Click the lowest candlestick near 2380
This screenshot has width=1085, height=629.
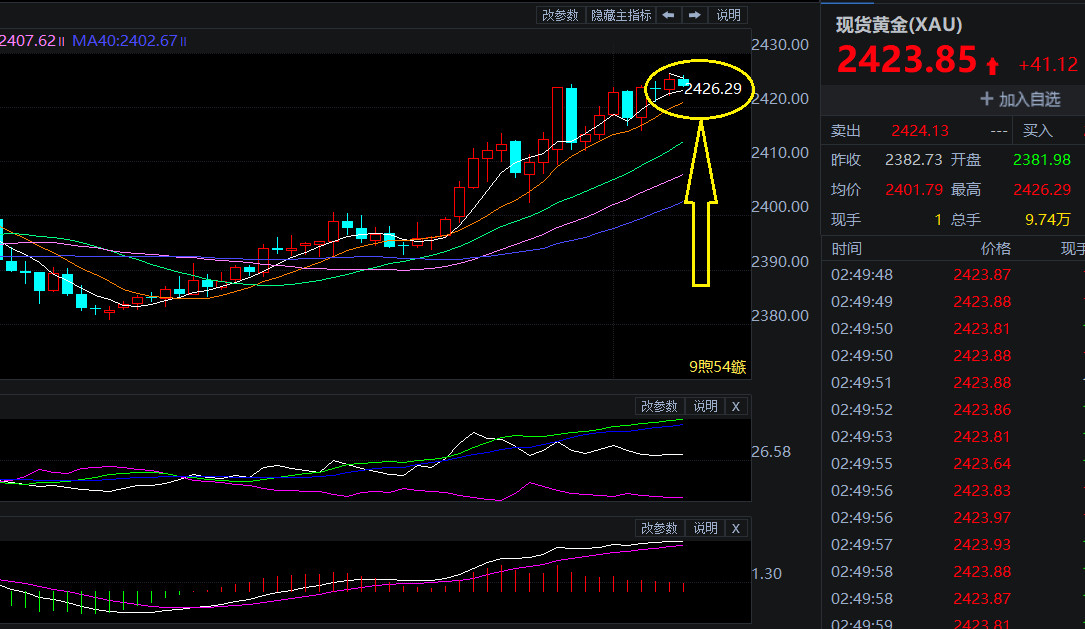pyautogui.click(x=109, y=313)
